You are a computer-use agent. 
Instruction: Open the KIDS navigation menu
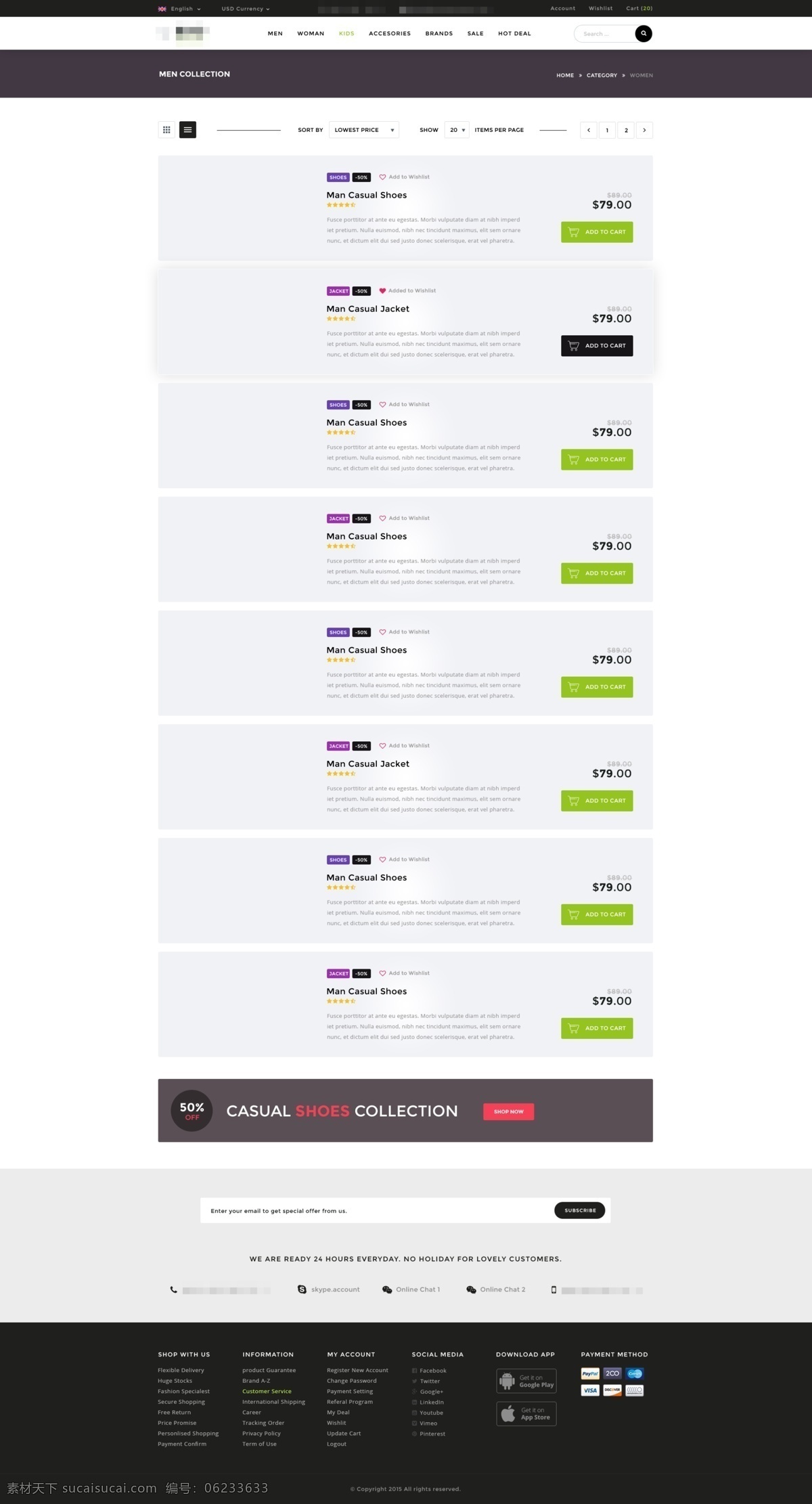tap(346, 33)
